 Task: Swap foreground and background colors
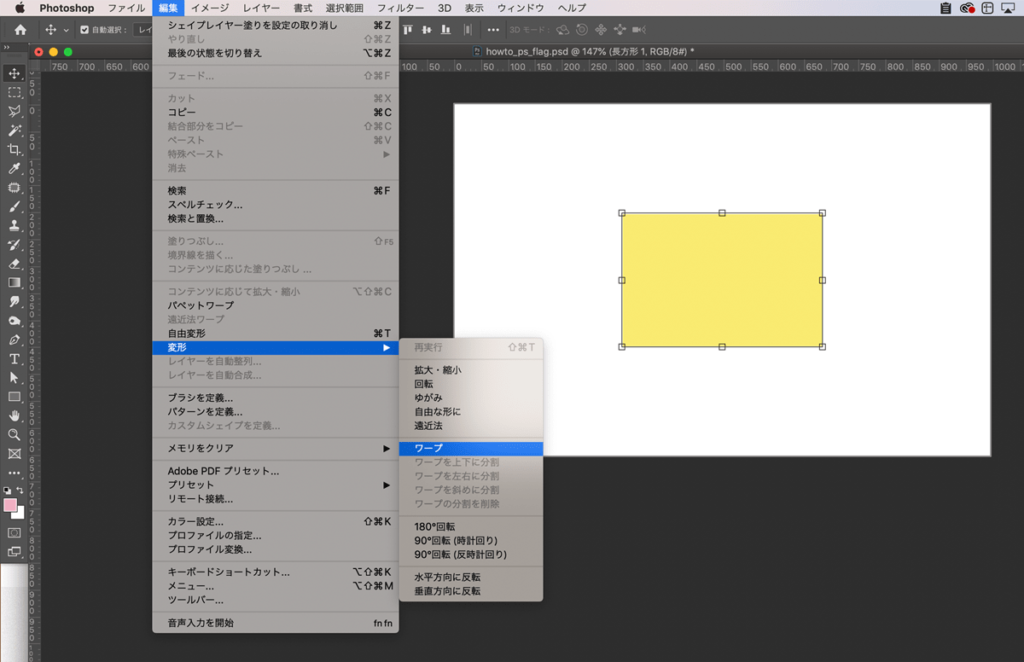tap(21, 492)
